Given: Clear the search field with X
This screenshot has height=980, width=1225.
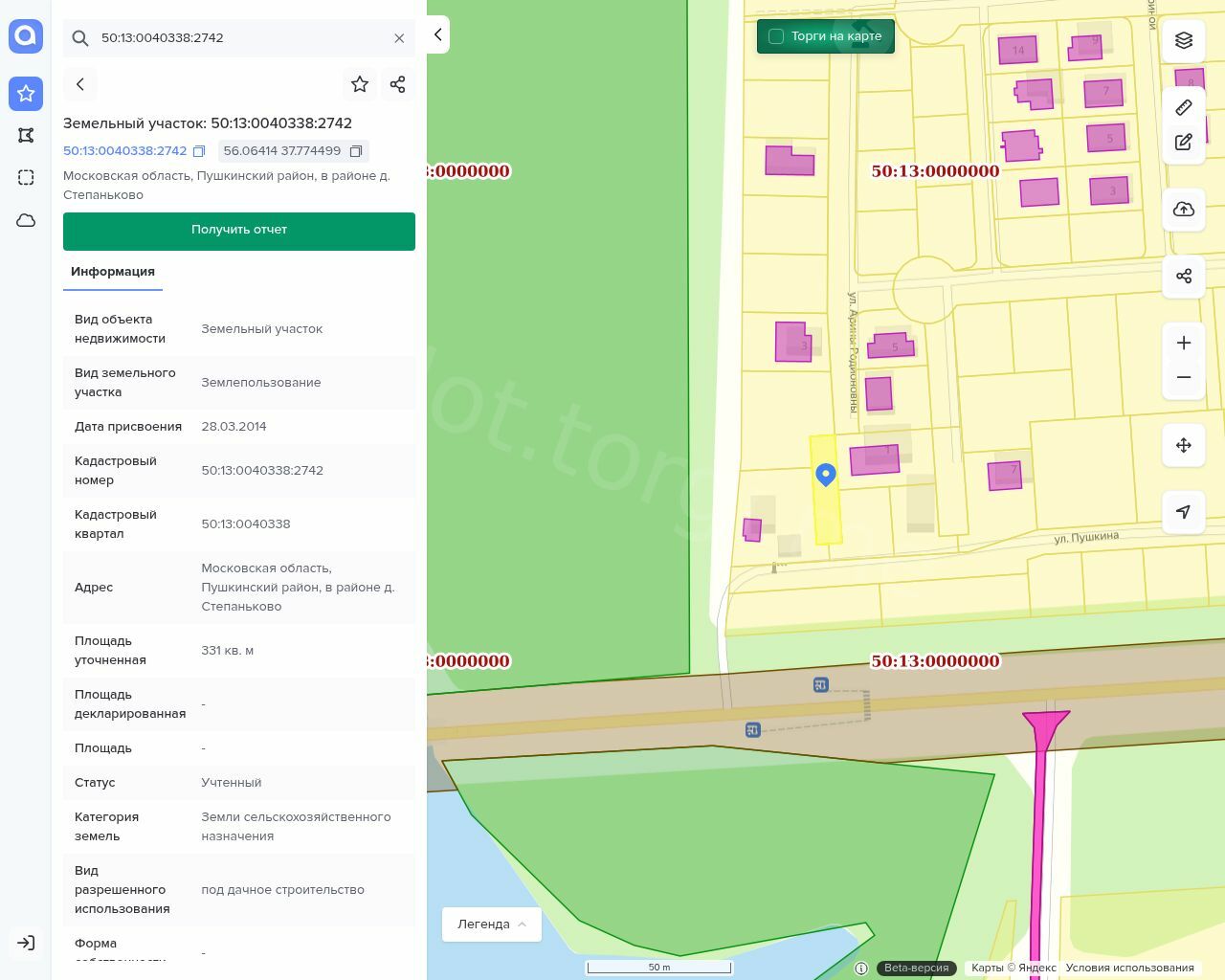Looking at the screenshot, I should 399,38.
